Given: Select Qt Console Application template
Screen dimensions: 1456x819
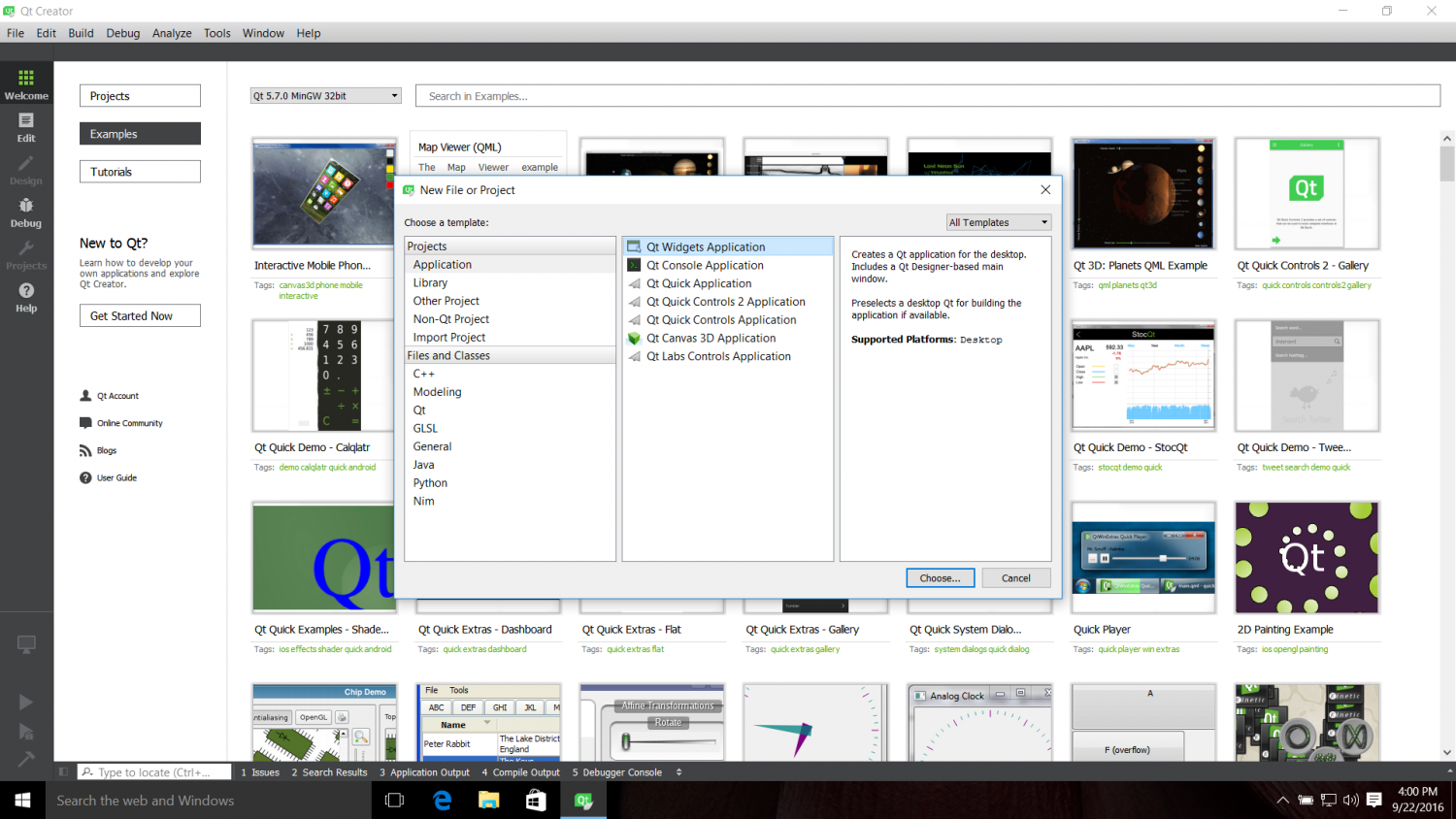Looking at the screenshot, I should (705, 265).
